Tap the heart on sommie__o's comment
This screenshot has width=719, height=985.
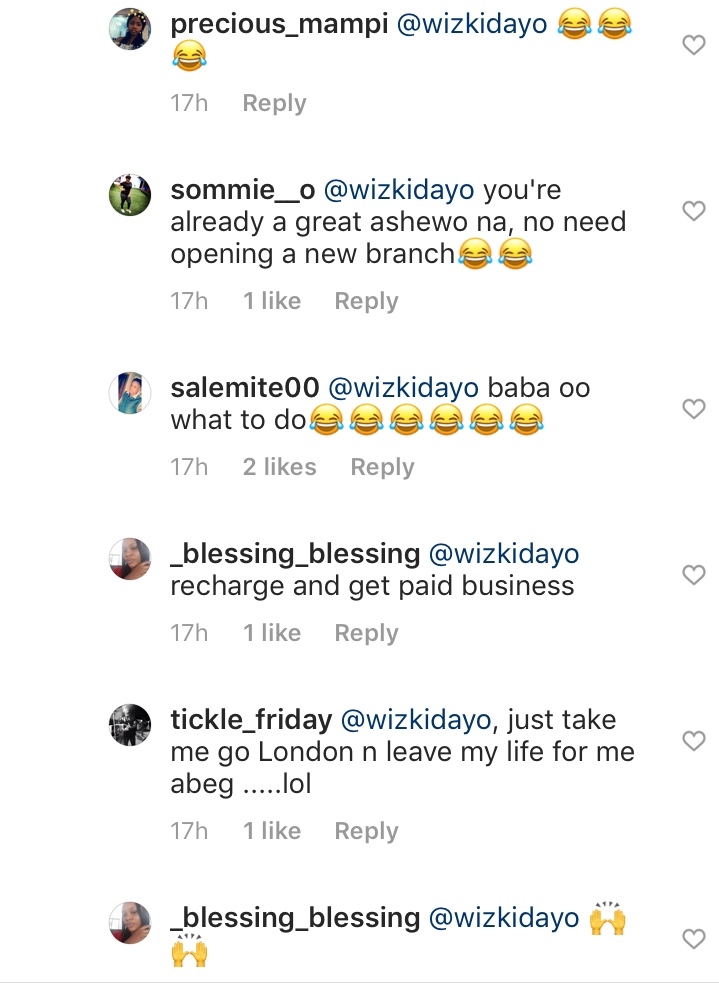[693, 210]
